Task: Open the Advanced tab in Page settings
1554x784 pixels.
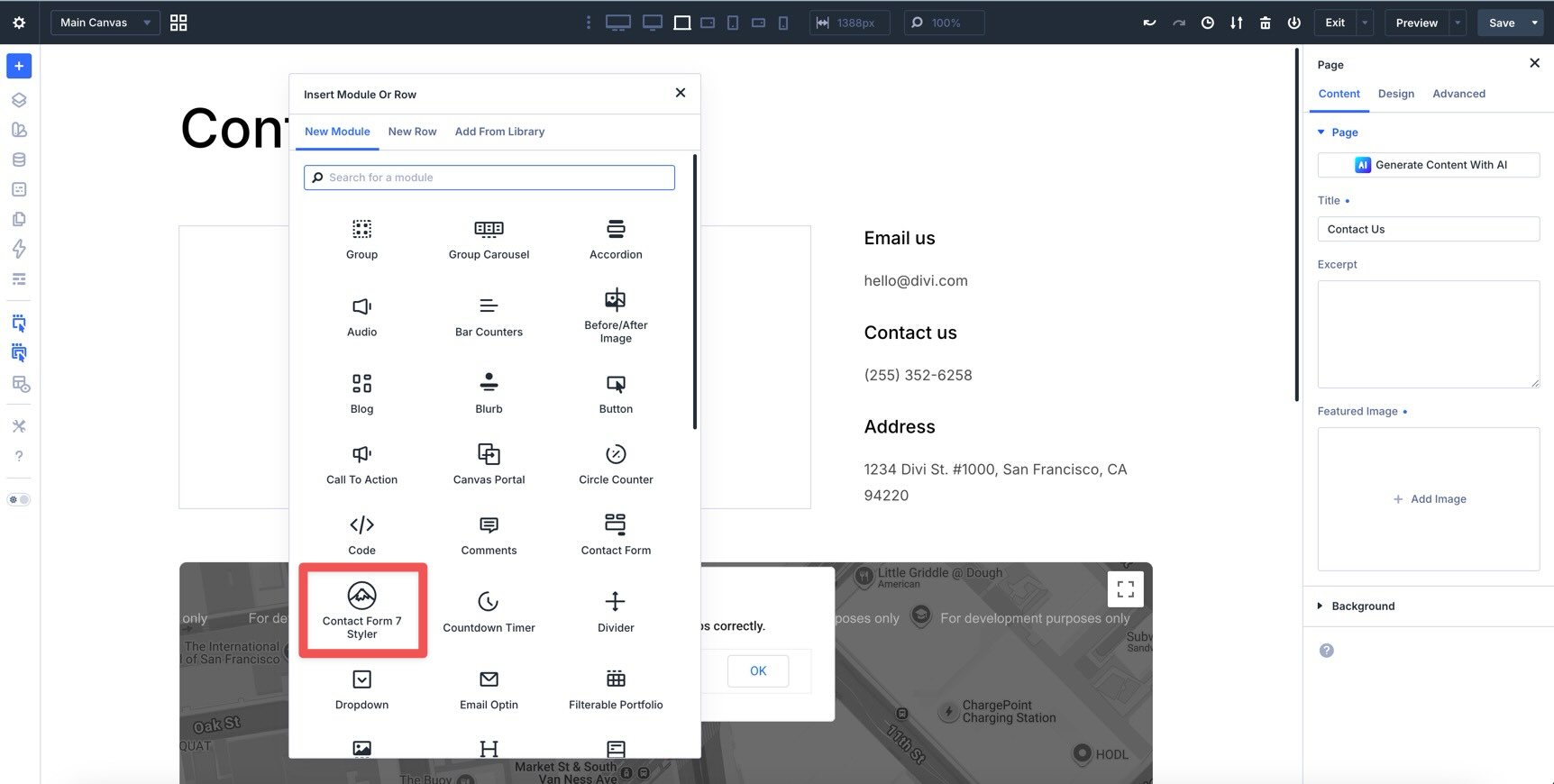Action: pos(1458,94)
